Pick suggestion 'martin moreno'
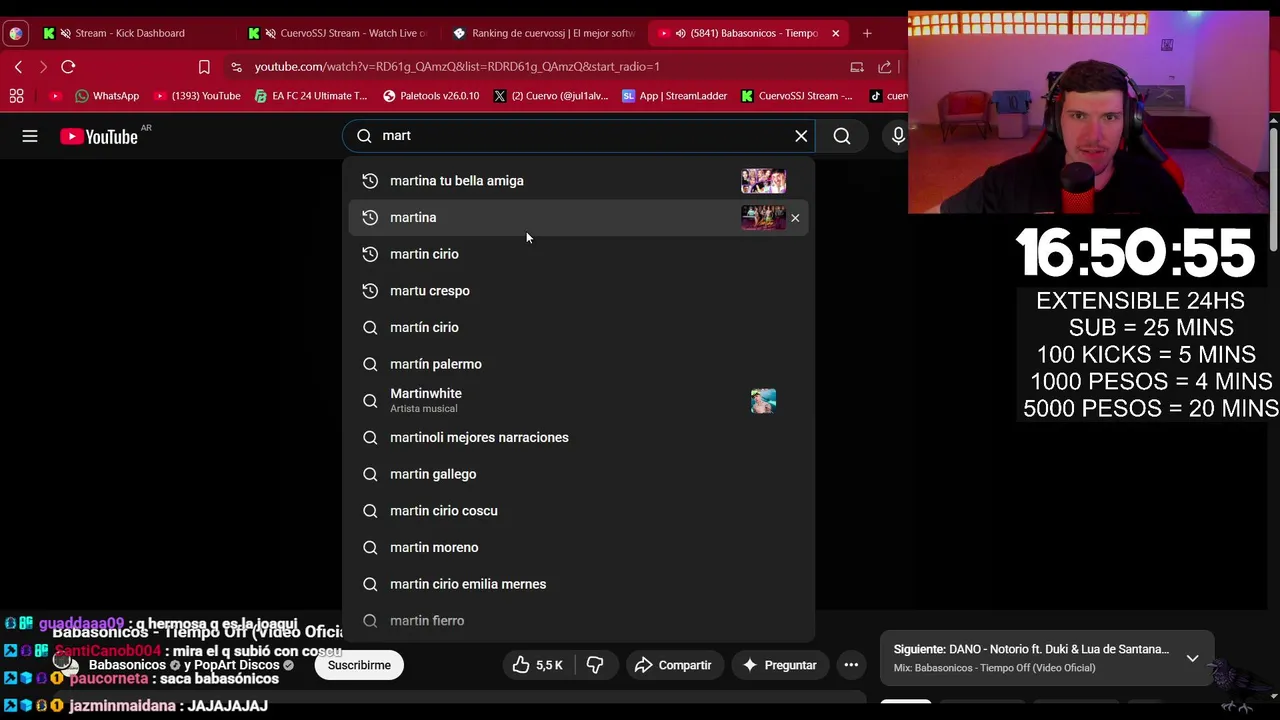 578,548
